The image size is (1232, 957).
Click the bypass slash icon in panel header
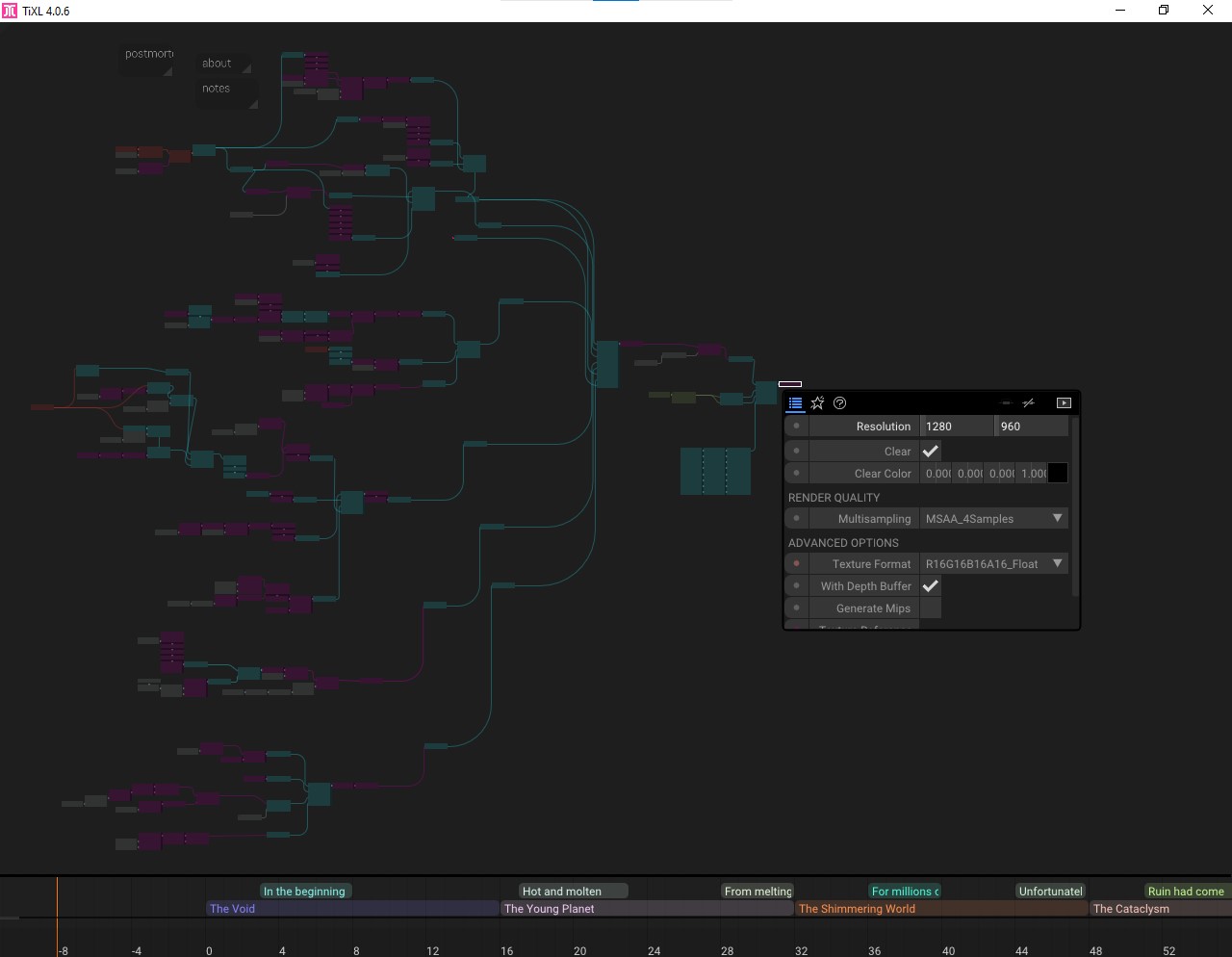tap(1028, 403)
